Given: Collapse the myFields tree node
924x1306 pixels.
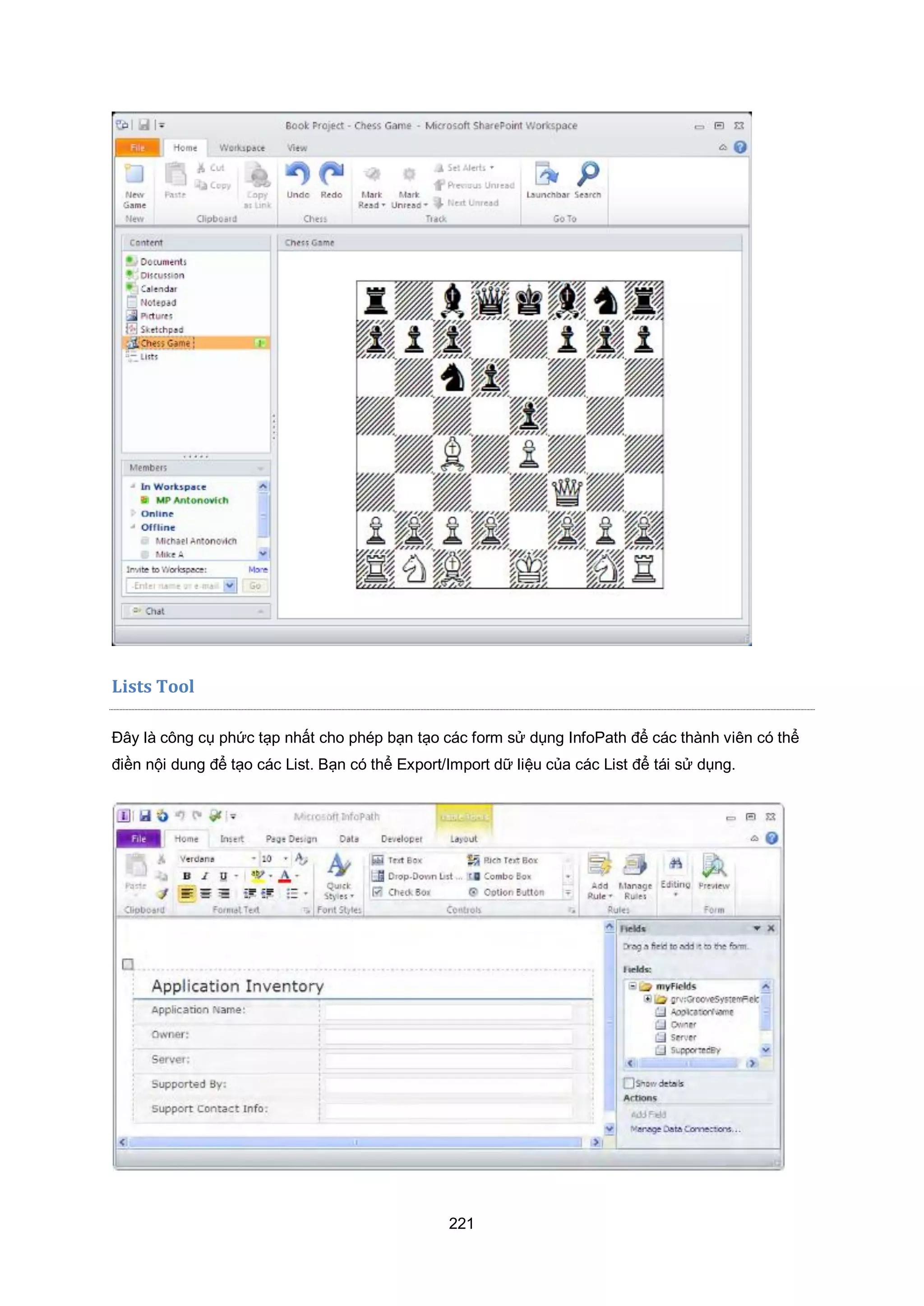Looking at the screenshot, I should [632, 986].
